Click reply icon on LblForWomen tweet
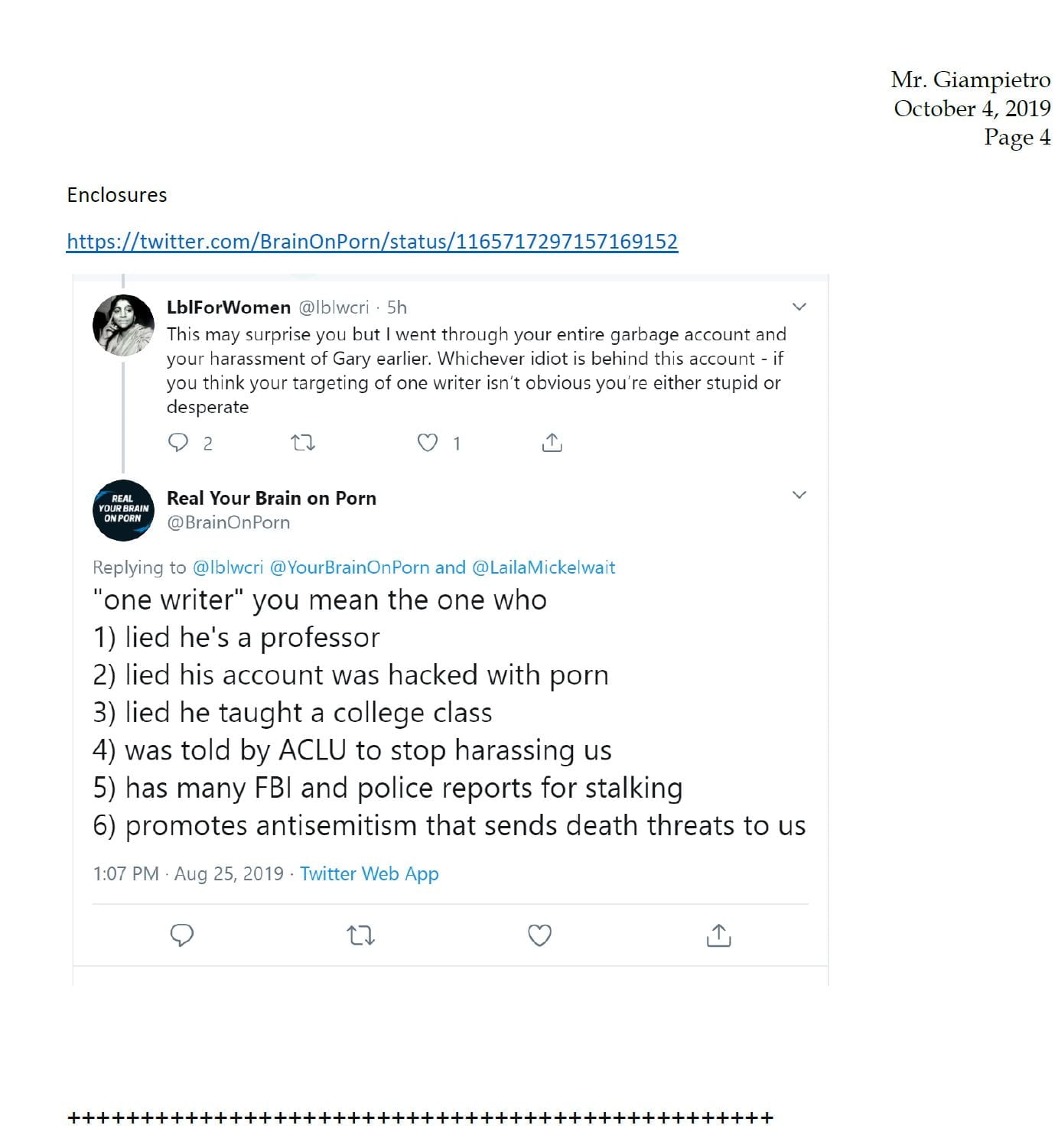 click(x=178, y=443)
